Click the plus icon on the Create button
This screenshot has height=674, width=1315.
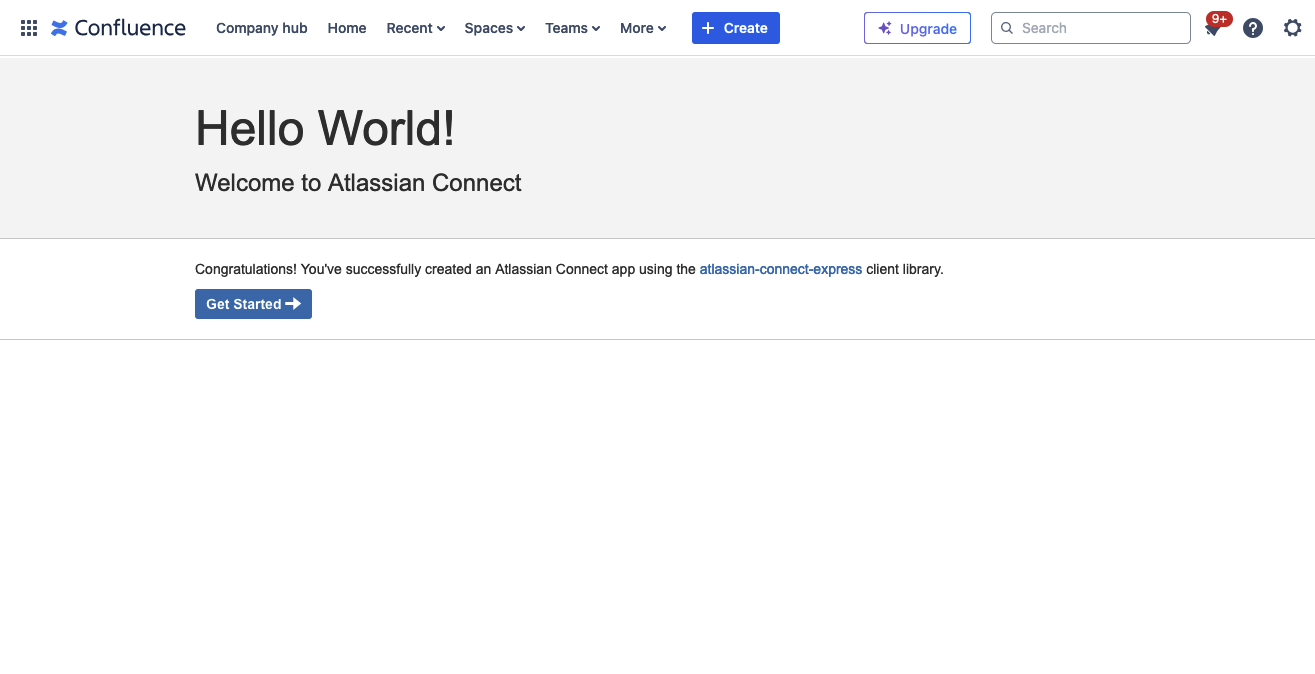tap(710, 27)
